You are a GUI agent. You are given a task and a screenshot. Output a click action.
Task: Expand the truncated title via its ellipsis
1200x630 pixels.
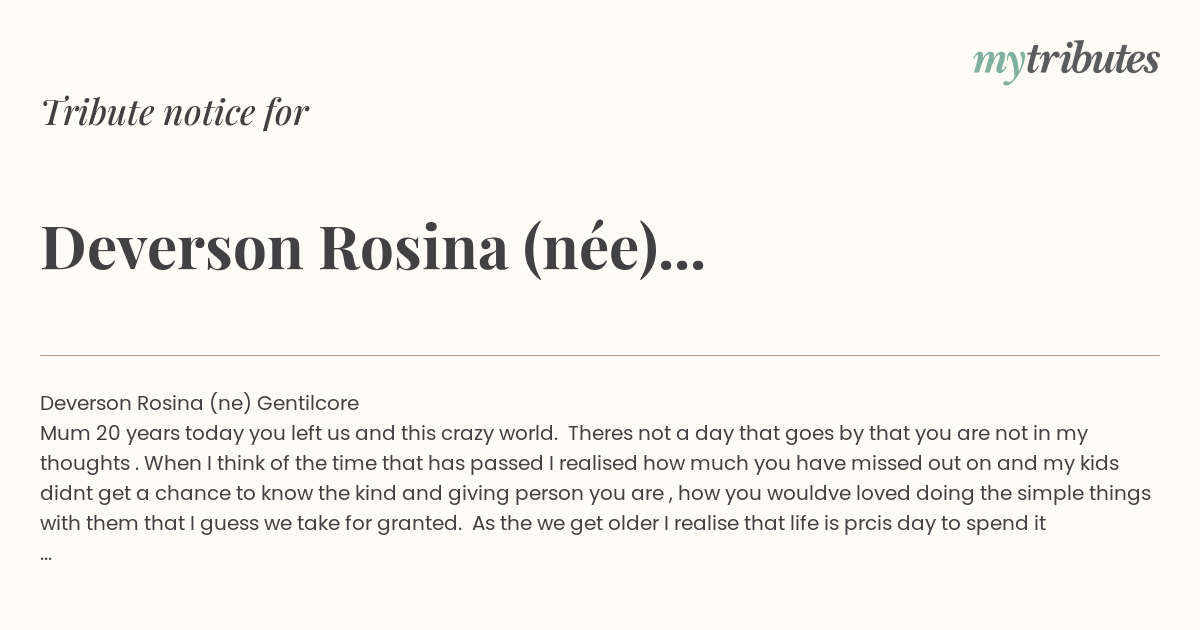683,267
